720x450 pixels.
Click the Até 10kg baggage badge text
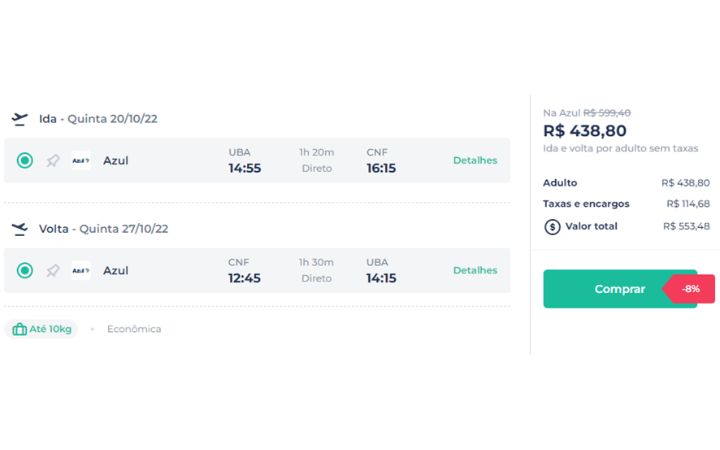(x=51, y=329)
